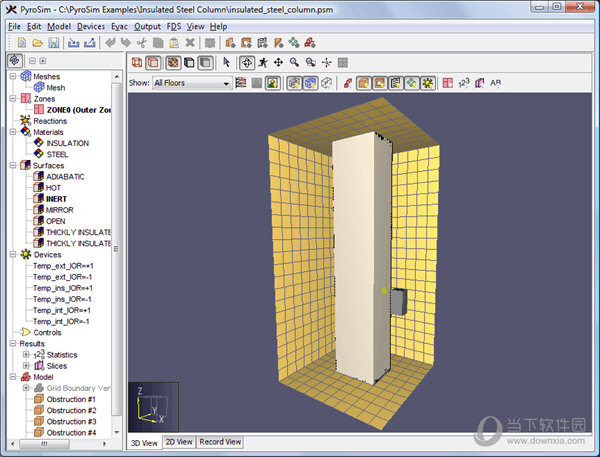The height and width of the screenshot is (457, 600).
Task: Collapse the Materials tree node
Action: (x=13, y=132)
